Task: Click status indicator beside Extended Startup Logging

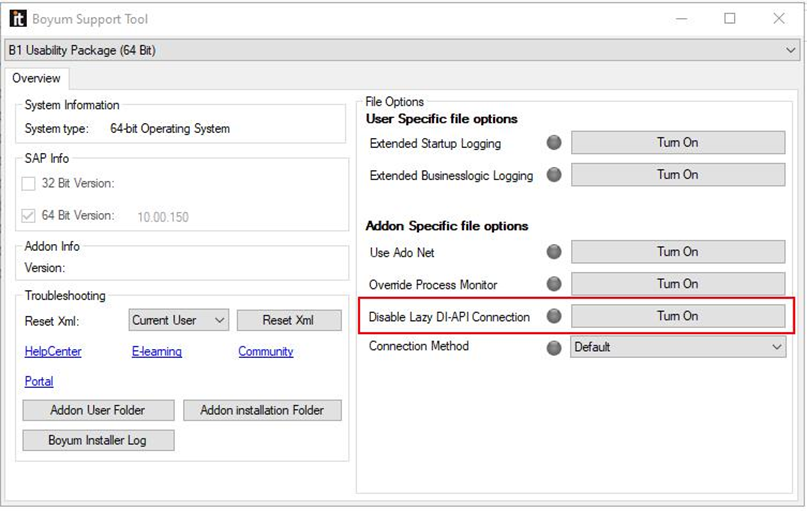Action: point(554,143)
